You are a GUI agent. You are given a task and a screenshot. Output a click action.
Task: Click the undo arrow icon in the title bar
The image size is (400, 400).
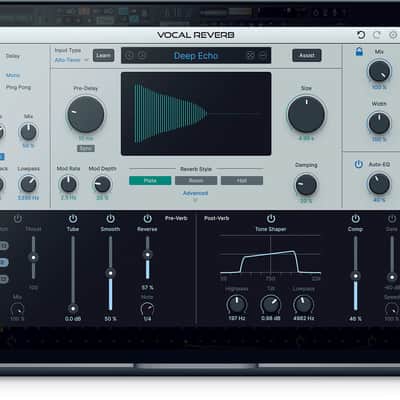pyautogui.click(x=361, y=35)
